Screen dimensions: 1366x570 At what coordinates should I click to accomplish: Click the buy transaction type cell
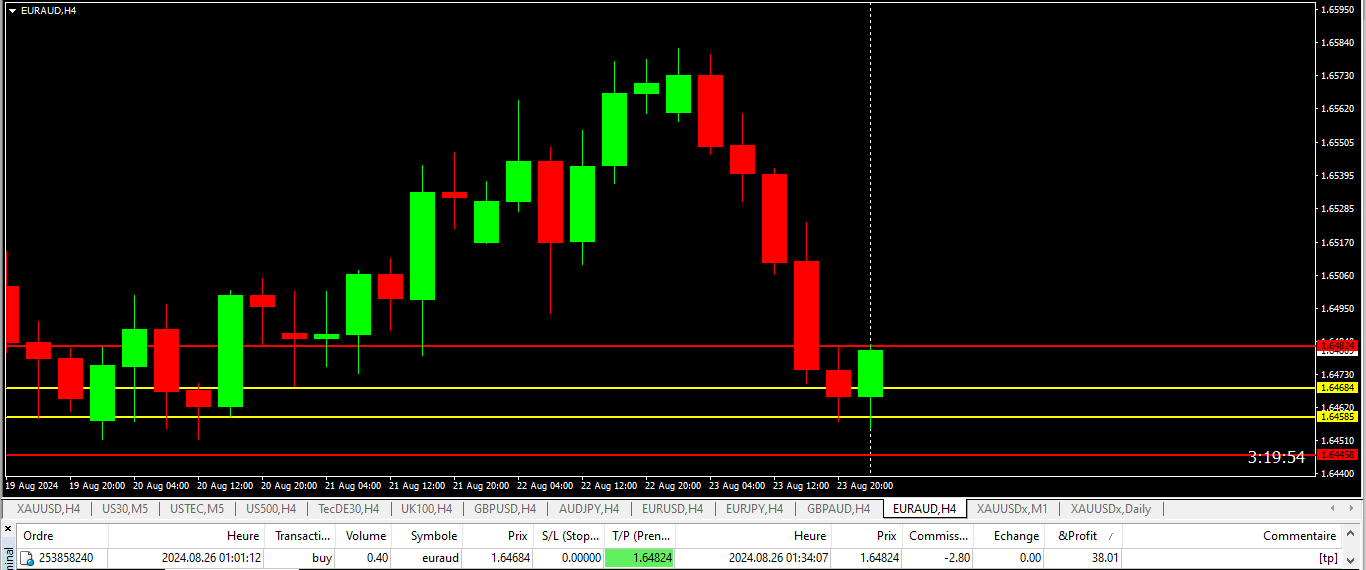click(322, 558)
